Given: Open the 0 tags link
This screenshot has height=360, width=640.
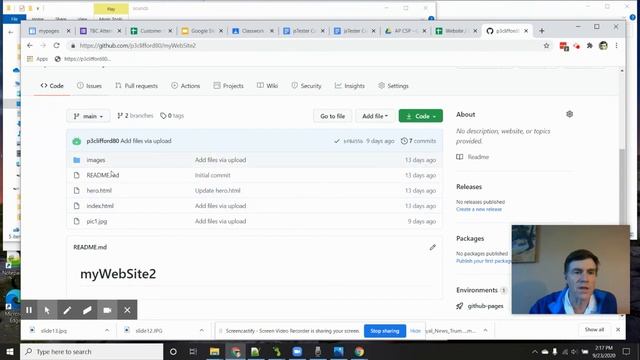Looking at the screenshot, I should pyautogui.click(x=172, y=116).
